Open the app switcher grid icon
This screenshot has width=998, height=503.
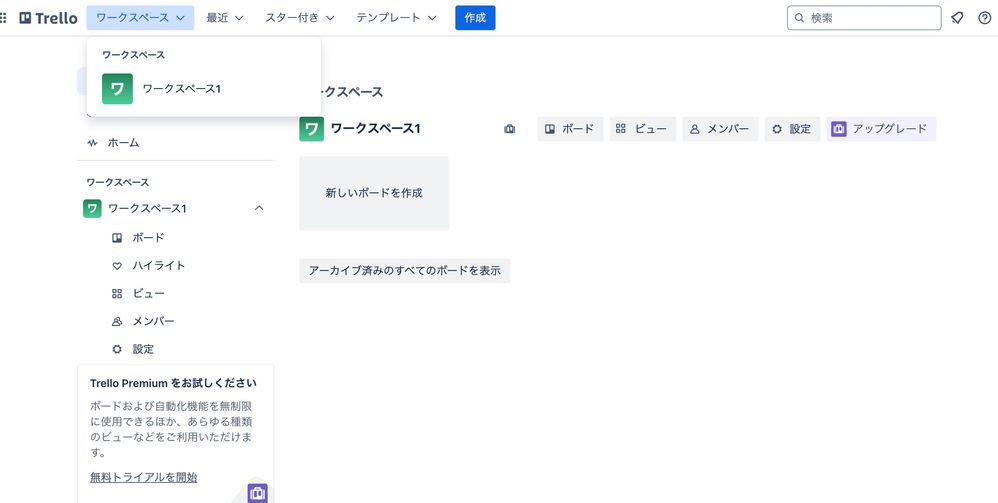3,18
